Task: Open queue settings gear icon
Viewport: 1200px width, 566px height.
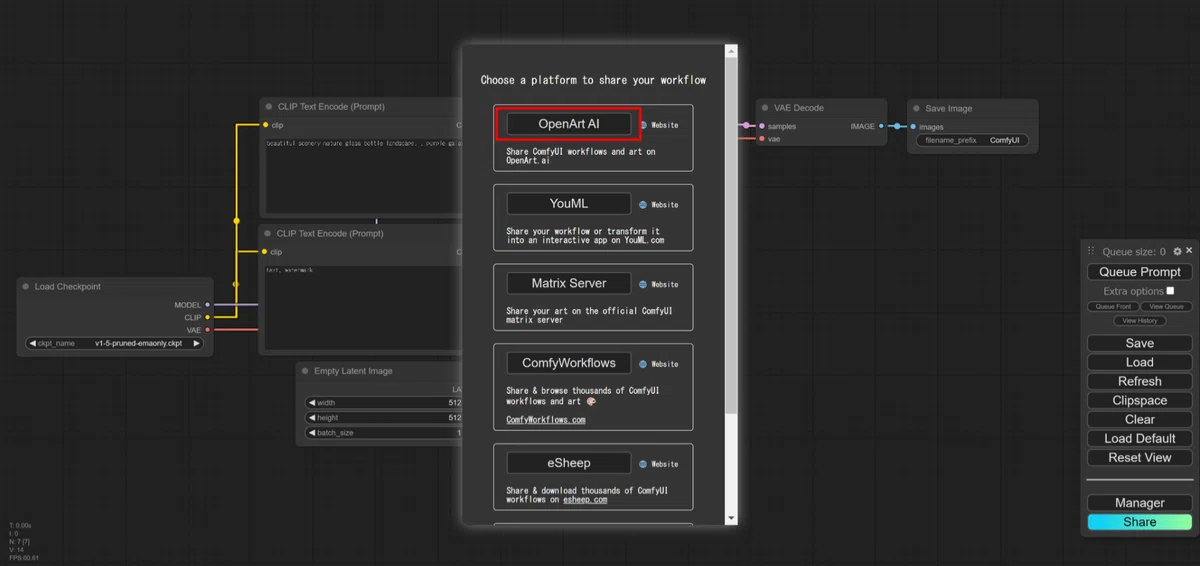Action: point(1177,251)
